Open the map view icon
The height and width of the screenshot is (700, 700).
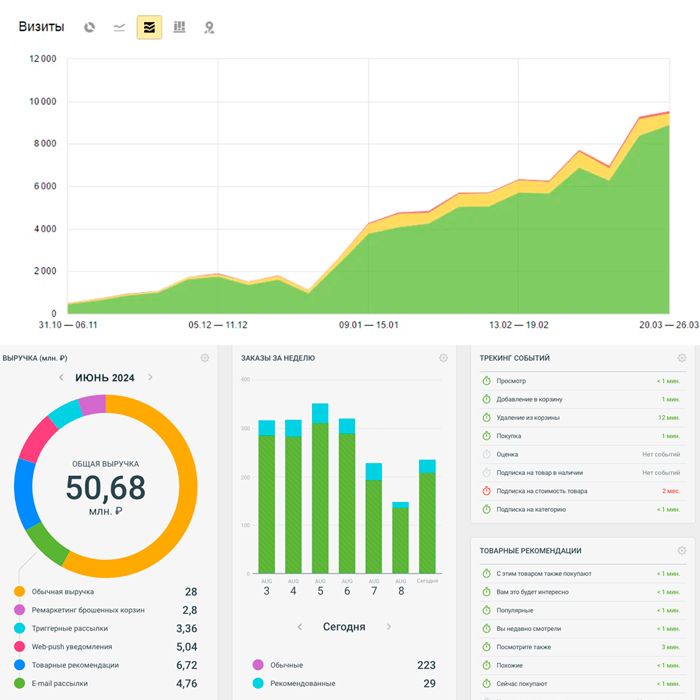209,28
